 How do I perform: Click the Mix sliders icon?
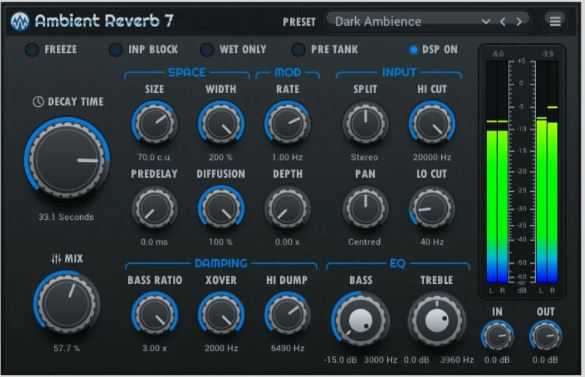click(x=56, y=258)
